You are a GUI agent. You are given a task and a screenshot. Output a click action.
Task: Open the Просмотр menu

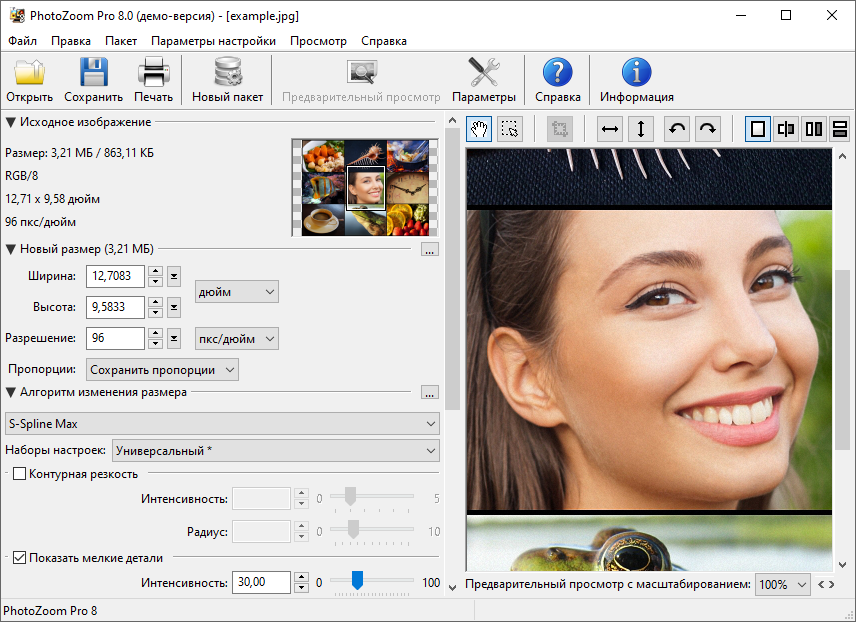tap(316, 41)
